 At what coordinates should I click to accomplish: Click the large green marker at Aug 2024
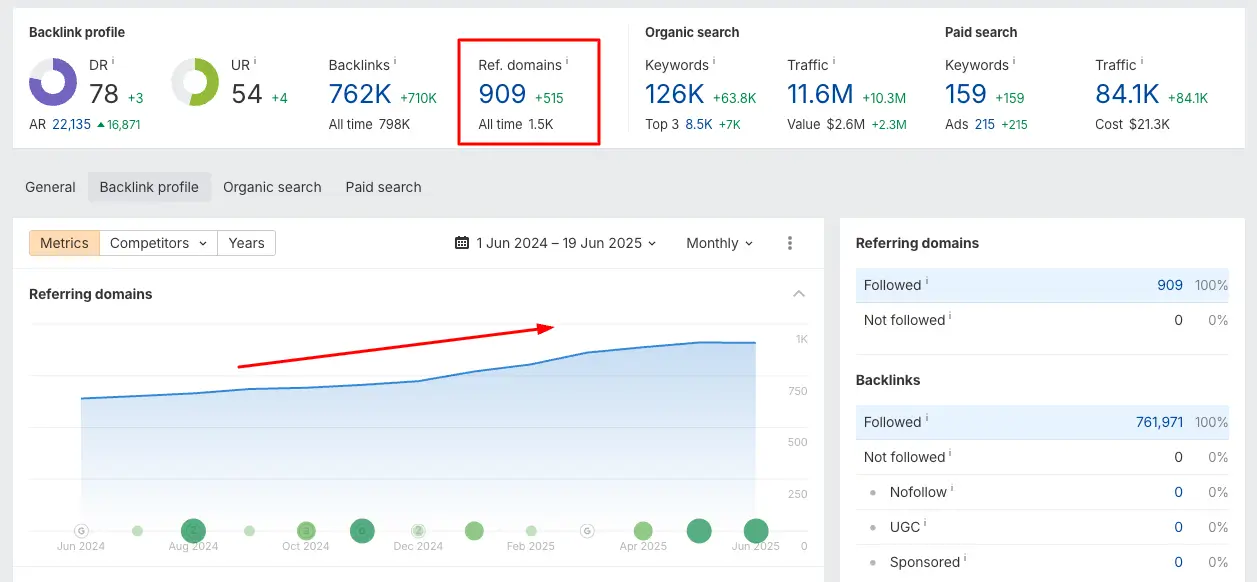pos(193,531)
